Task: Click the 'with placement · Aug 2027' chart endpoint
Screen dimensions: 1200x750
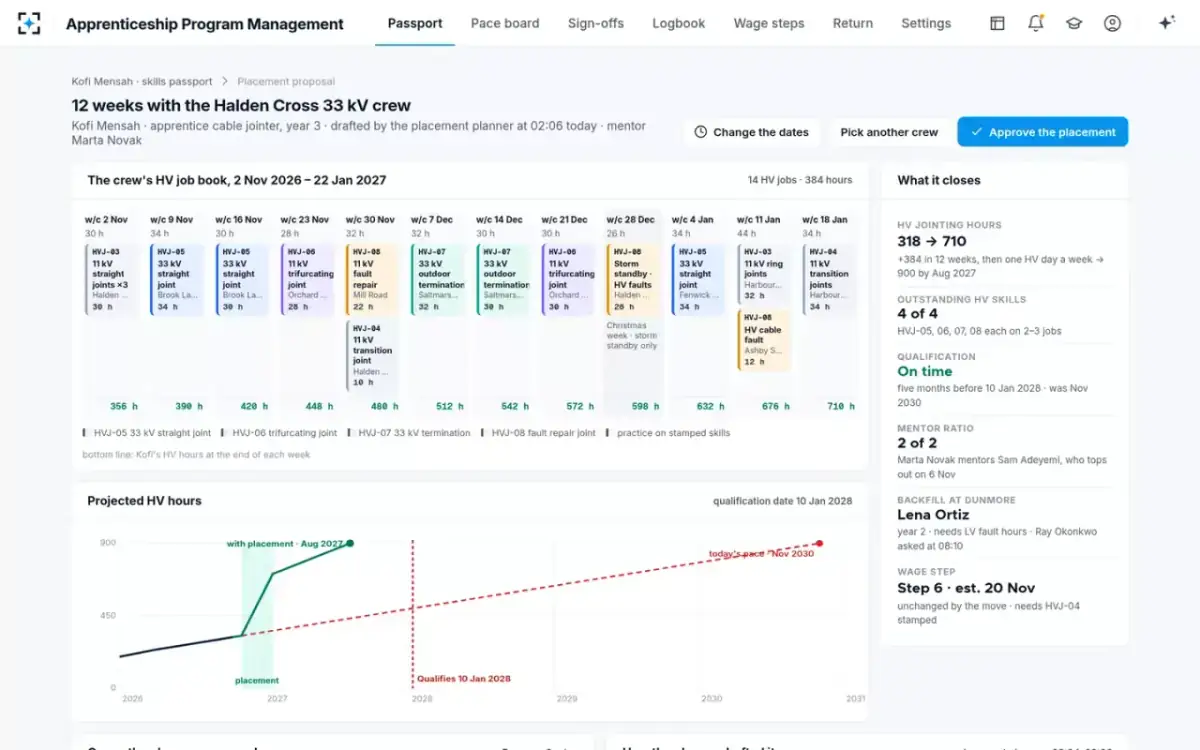Action: click(349, 543)
